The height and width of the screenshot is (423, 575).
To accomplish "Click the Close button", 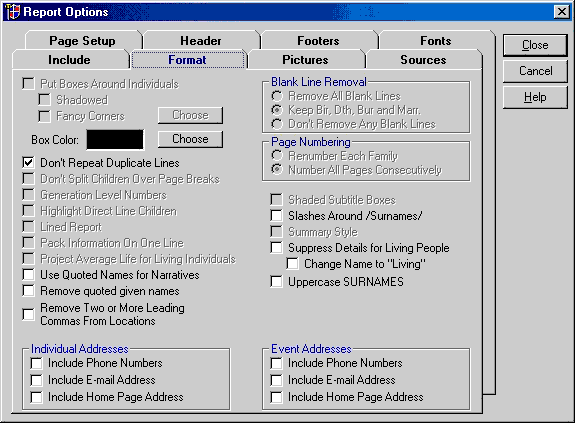I will point(535,45).
